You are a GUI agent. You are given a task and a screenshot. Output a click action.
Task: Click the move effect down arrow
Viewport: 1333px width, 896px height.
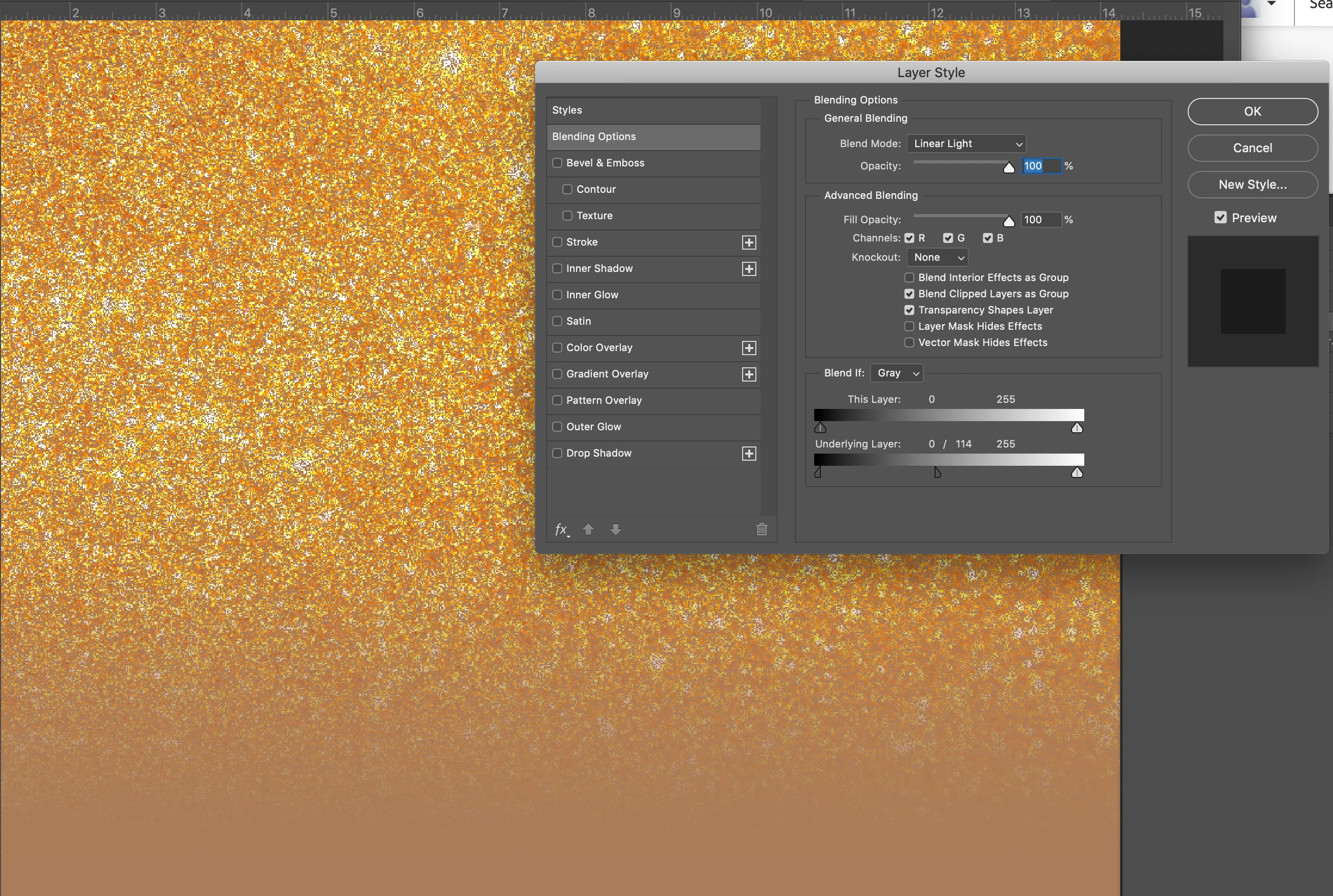[616, 529]
